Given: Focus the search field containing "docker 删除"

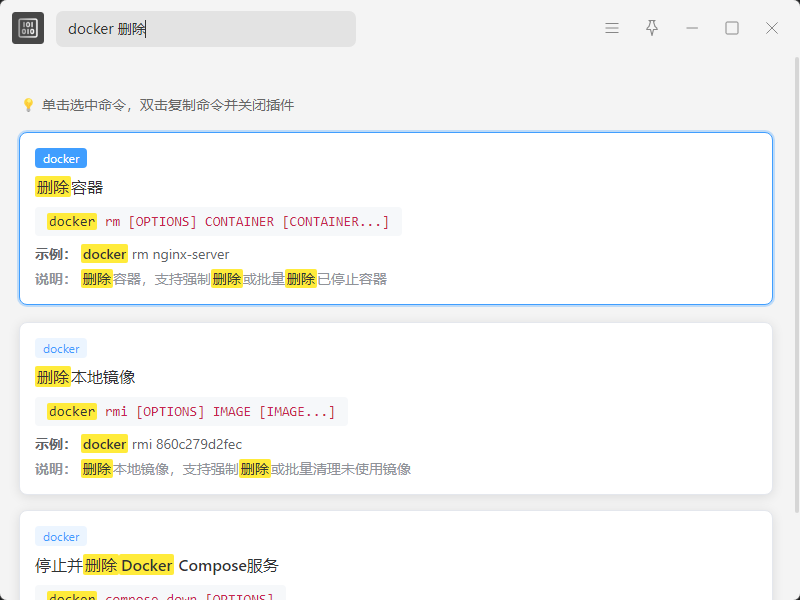Looking at the screenshot, I should [x=205, y=29].
